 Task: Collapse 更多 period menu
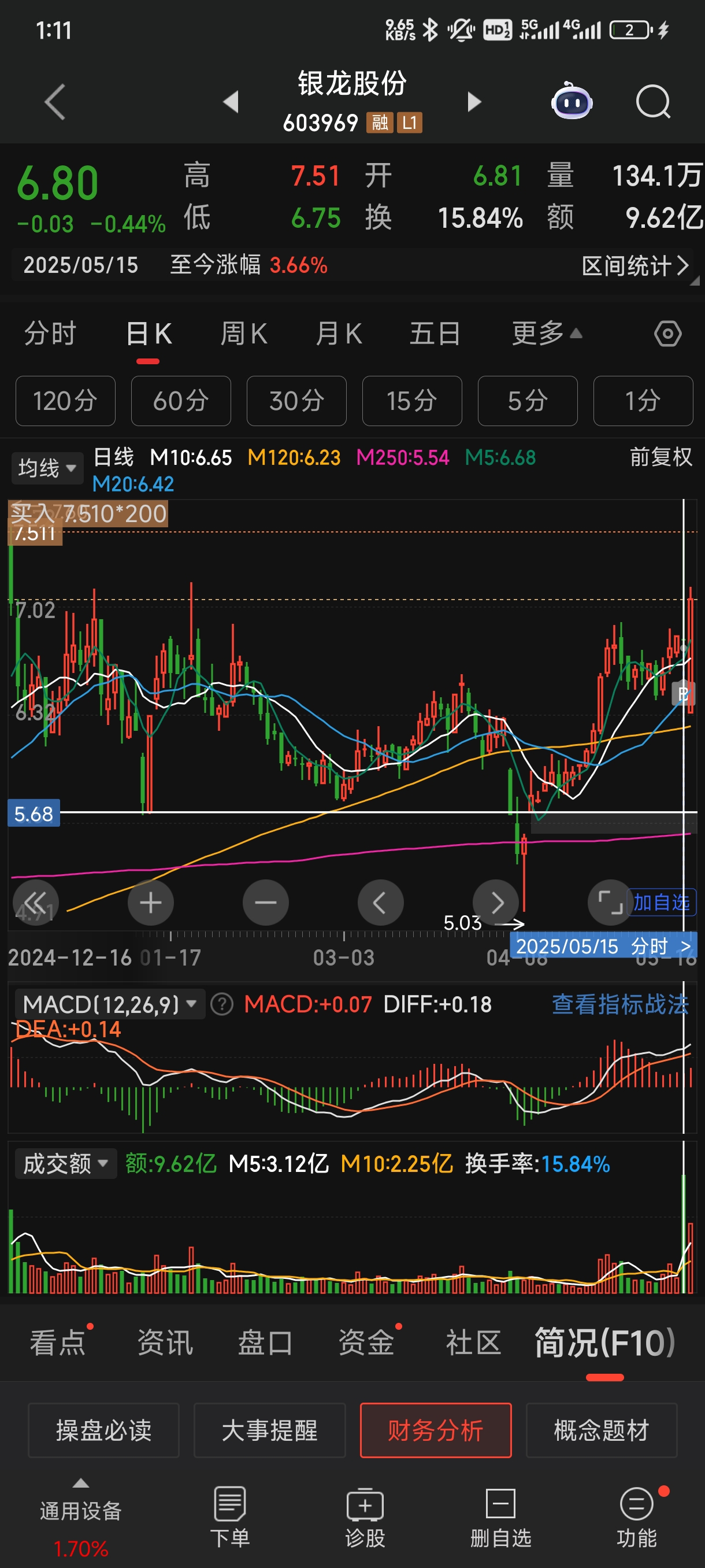(546, 334)
